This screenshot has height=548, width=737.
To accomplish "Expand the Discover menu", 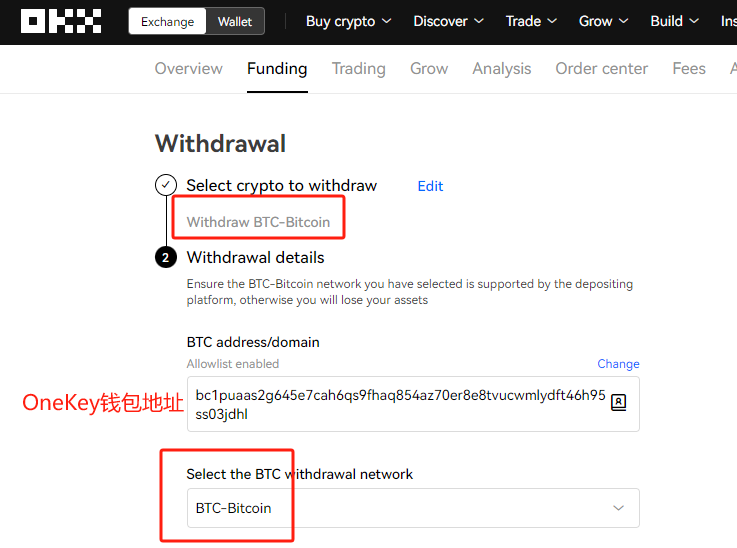I will coord(448,22).
